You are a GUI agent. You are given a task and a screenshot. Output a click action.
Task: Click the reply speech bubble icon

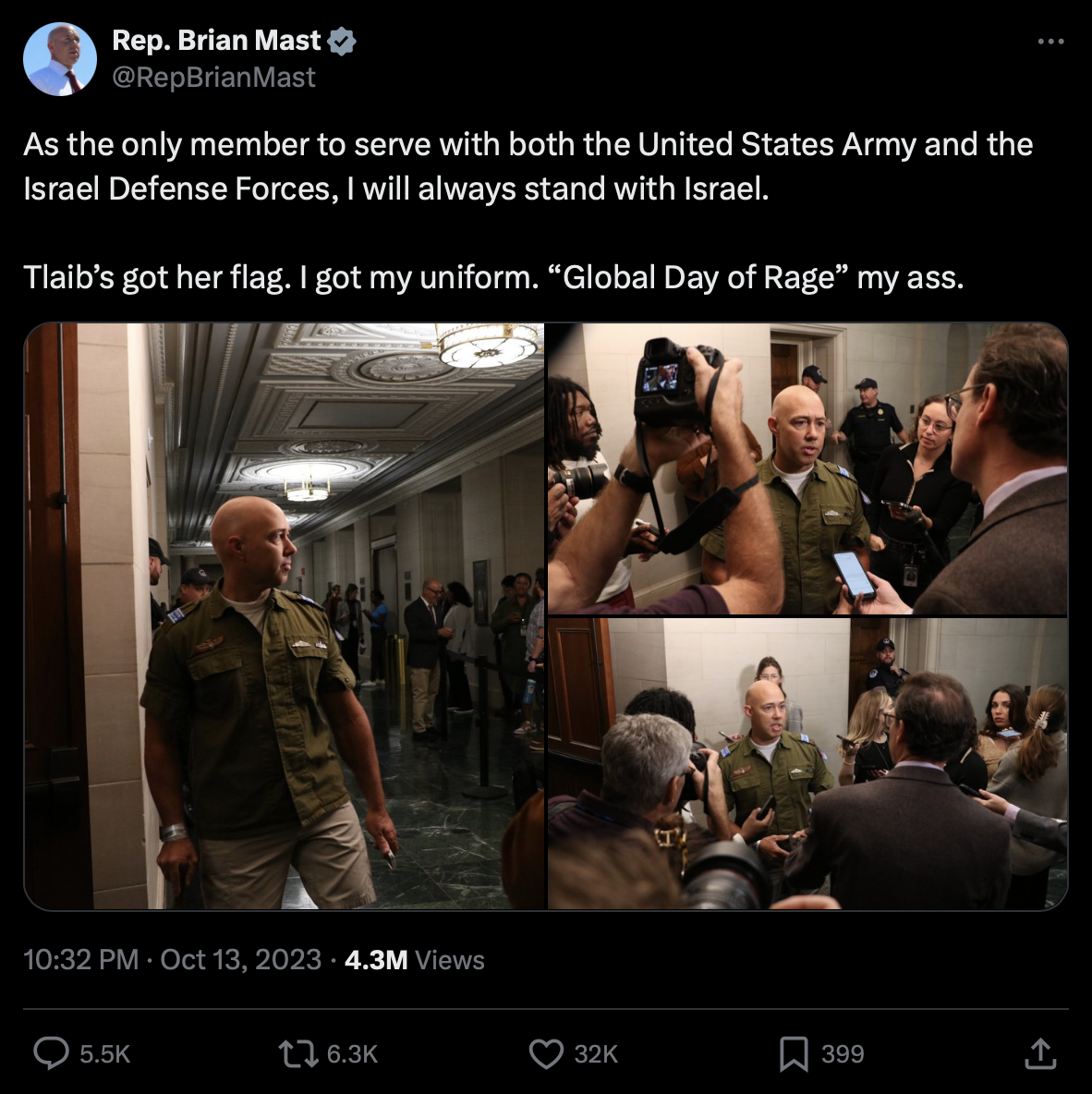(52, 1052)
